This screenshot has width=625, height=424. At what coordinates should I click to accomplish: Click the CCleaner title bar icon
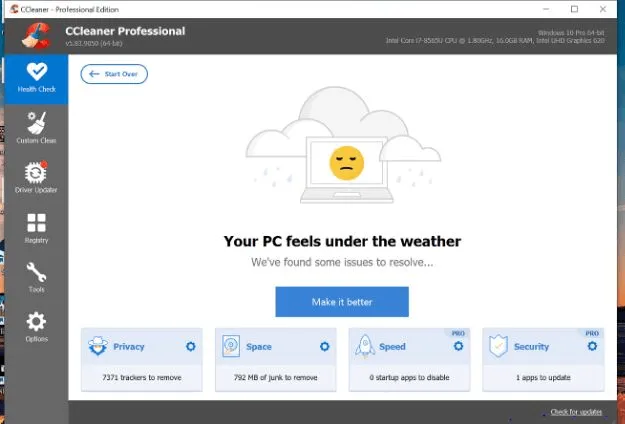point(14,9)
